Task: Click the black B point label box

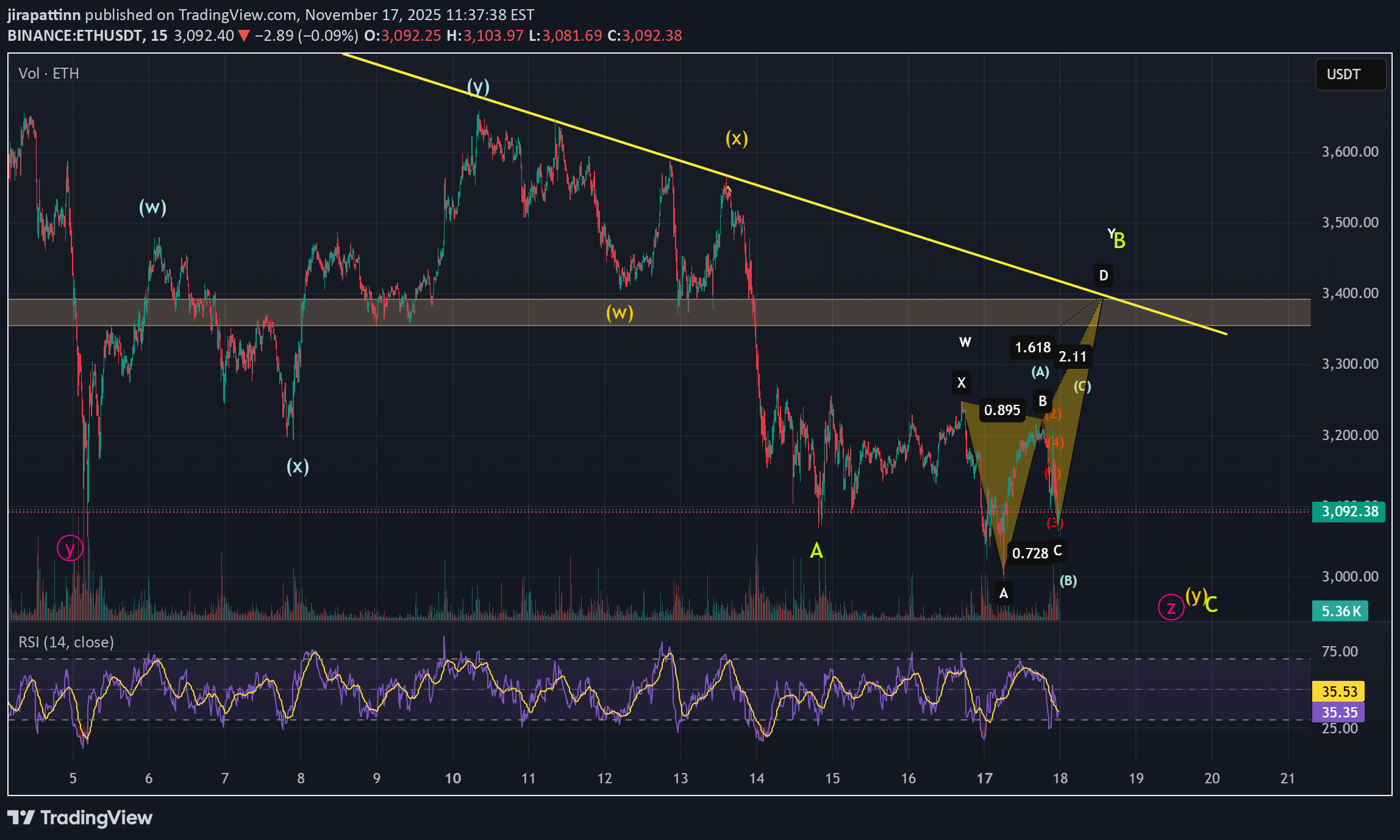Action: pos(1042,401)
